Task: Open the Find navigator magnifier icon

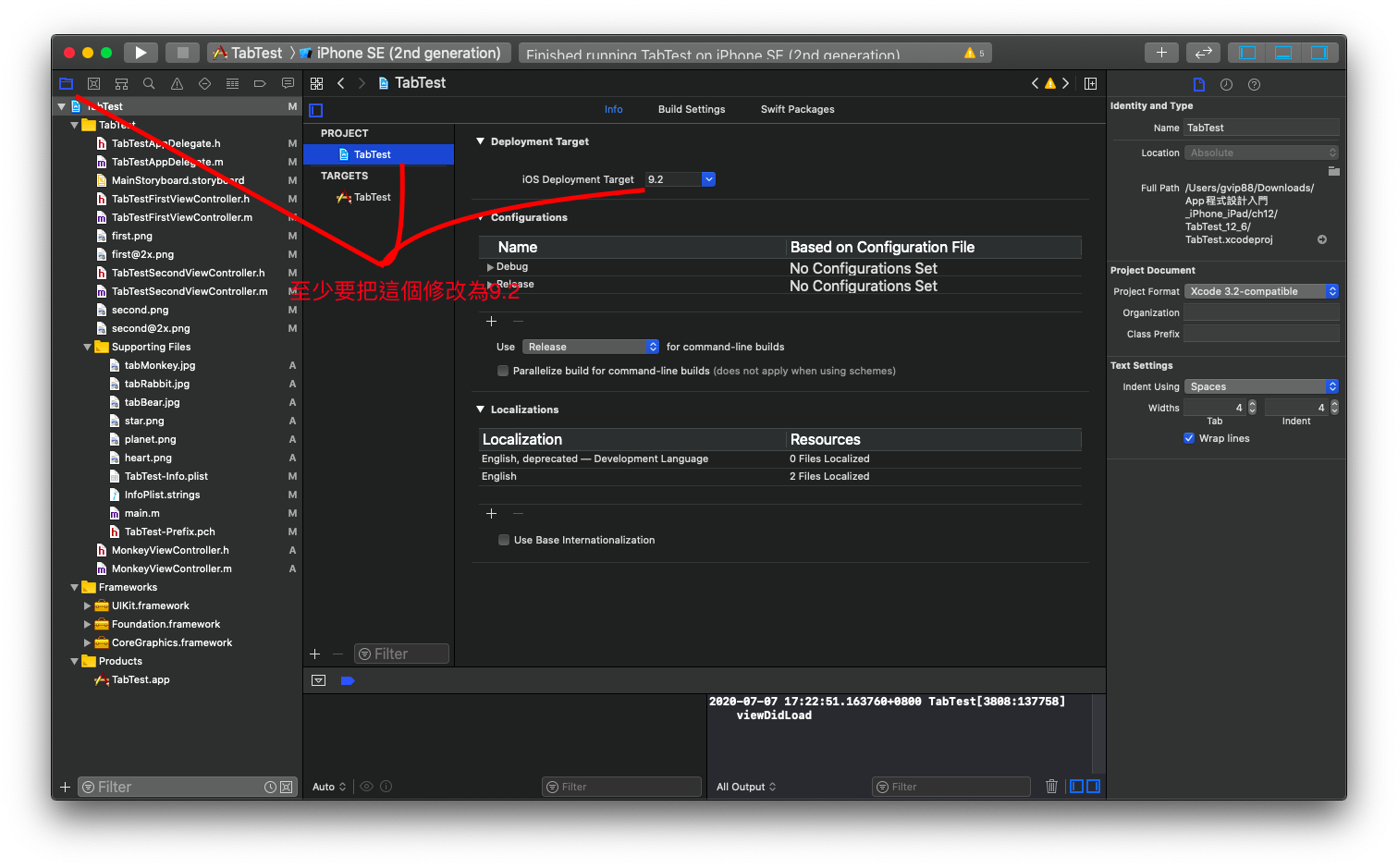Action: (149, 83)
